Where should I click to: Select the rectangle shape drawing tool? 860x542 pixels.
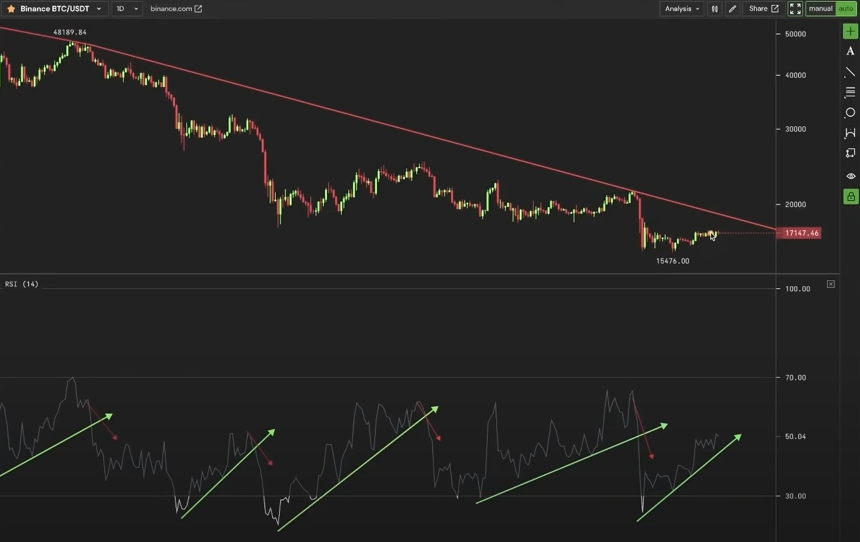pyautogui.click(x=850, y=153)
